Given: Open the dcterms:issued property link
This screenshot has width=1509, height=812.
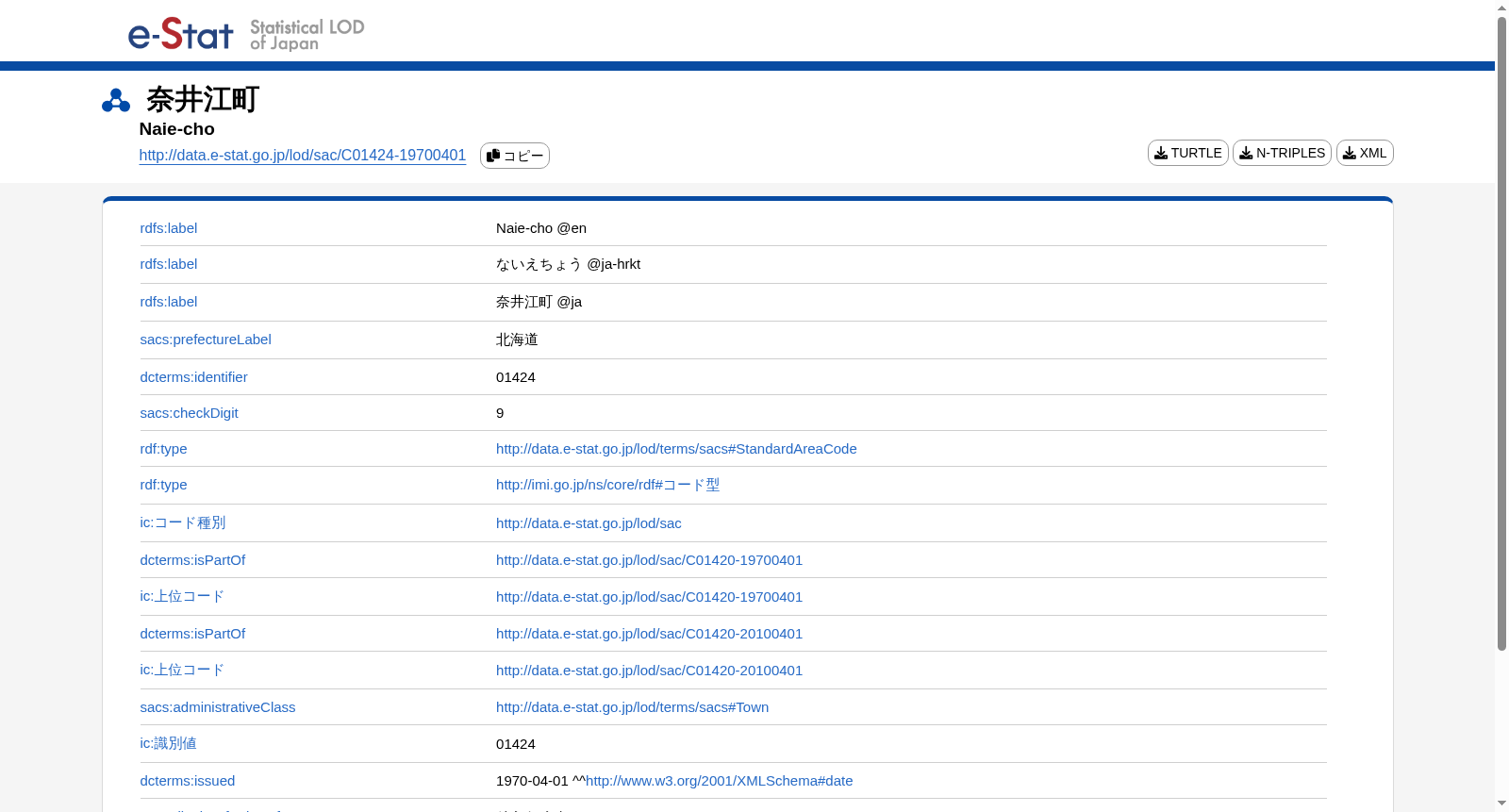Looking at the screenshot, I should 188,781.
